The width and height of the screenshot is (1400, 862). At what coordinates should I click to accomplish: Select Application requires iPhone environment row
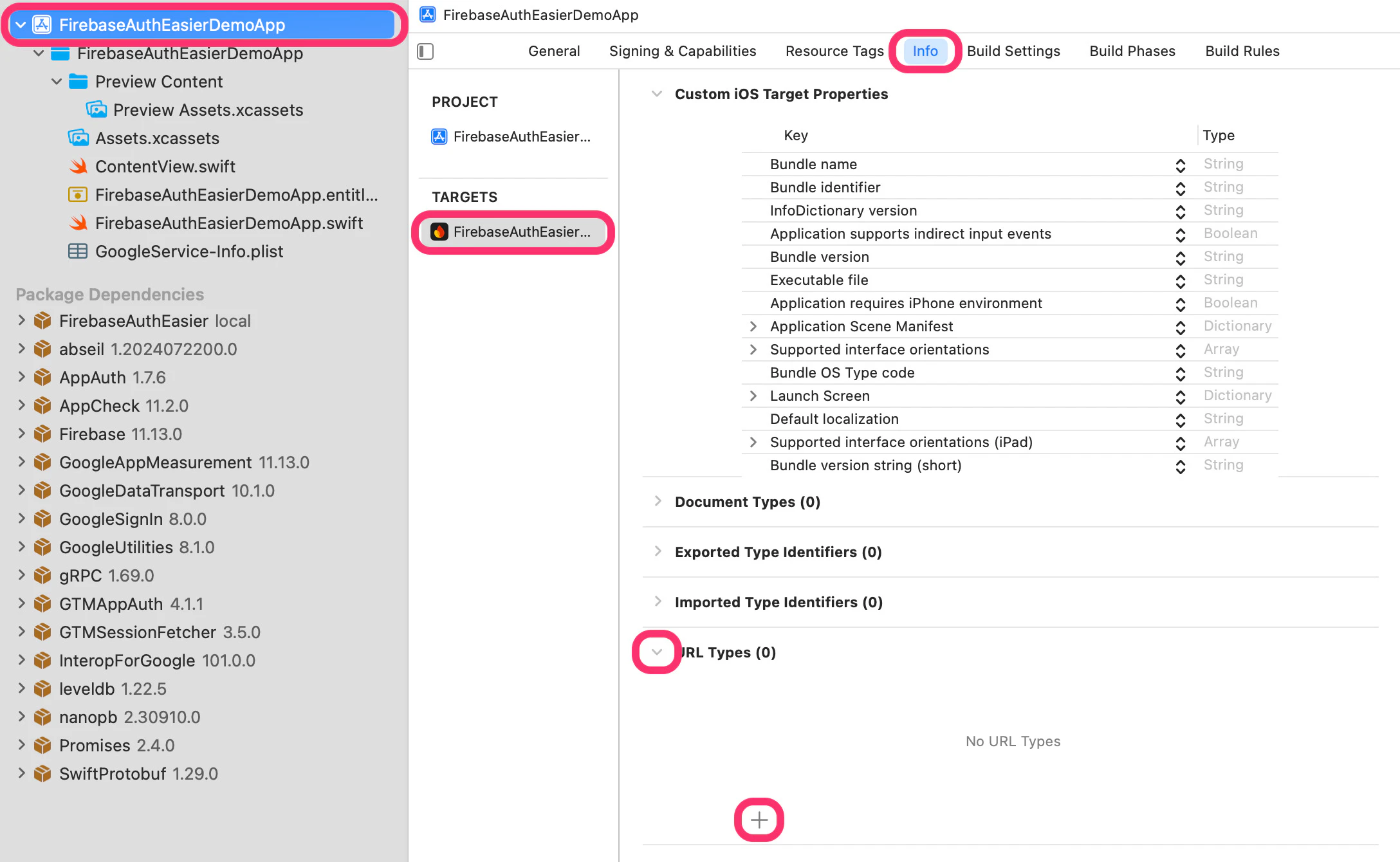click(1009, 303)
